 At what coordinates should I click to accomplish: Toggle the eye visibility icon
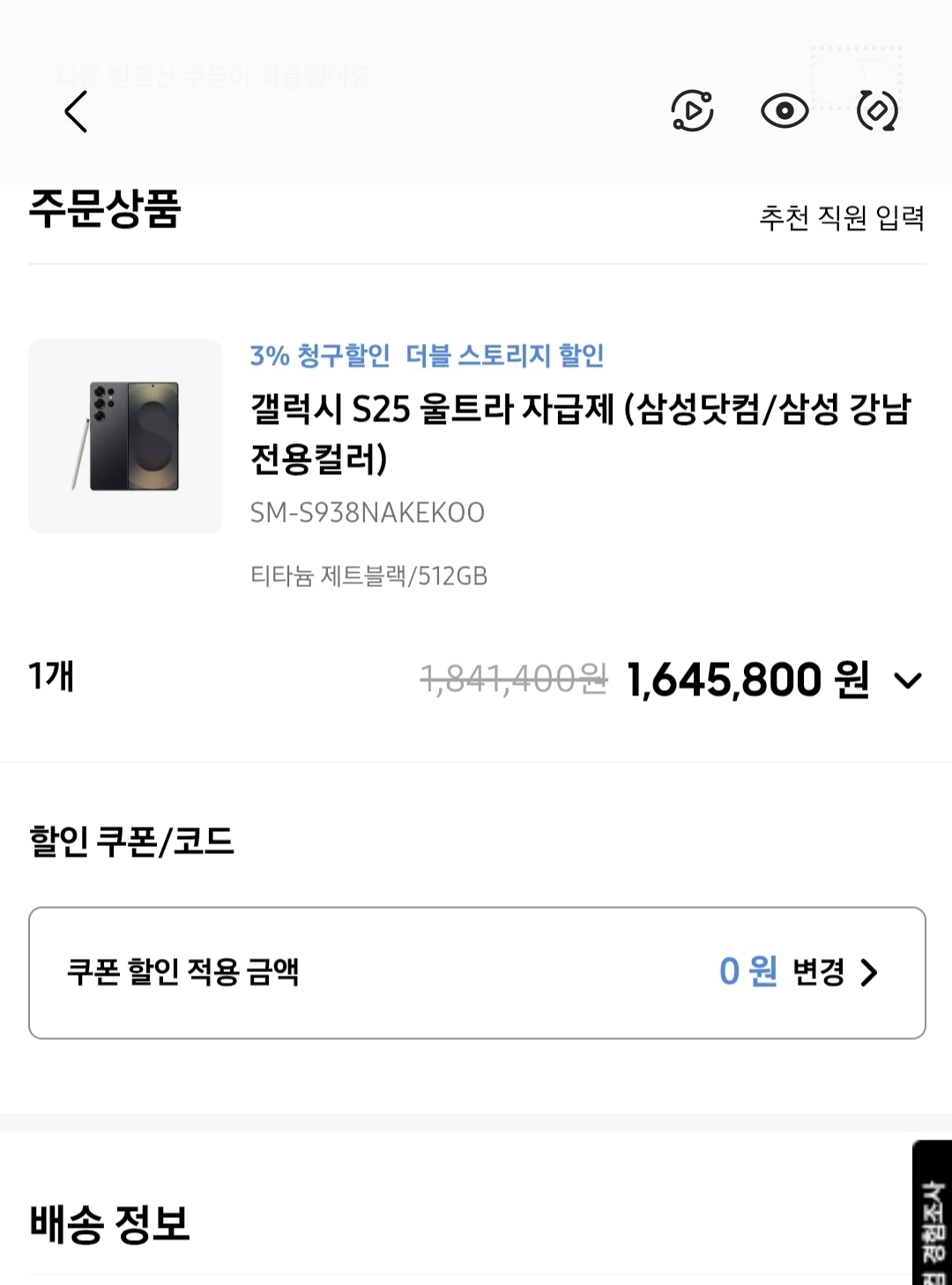point(785,111)
